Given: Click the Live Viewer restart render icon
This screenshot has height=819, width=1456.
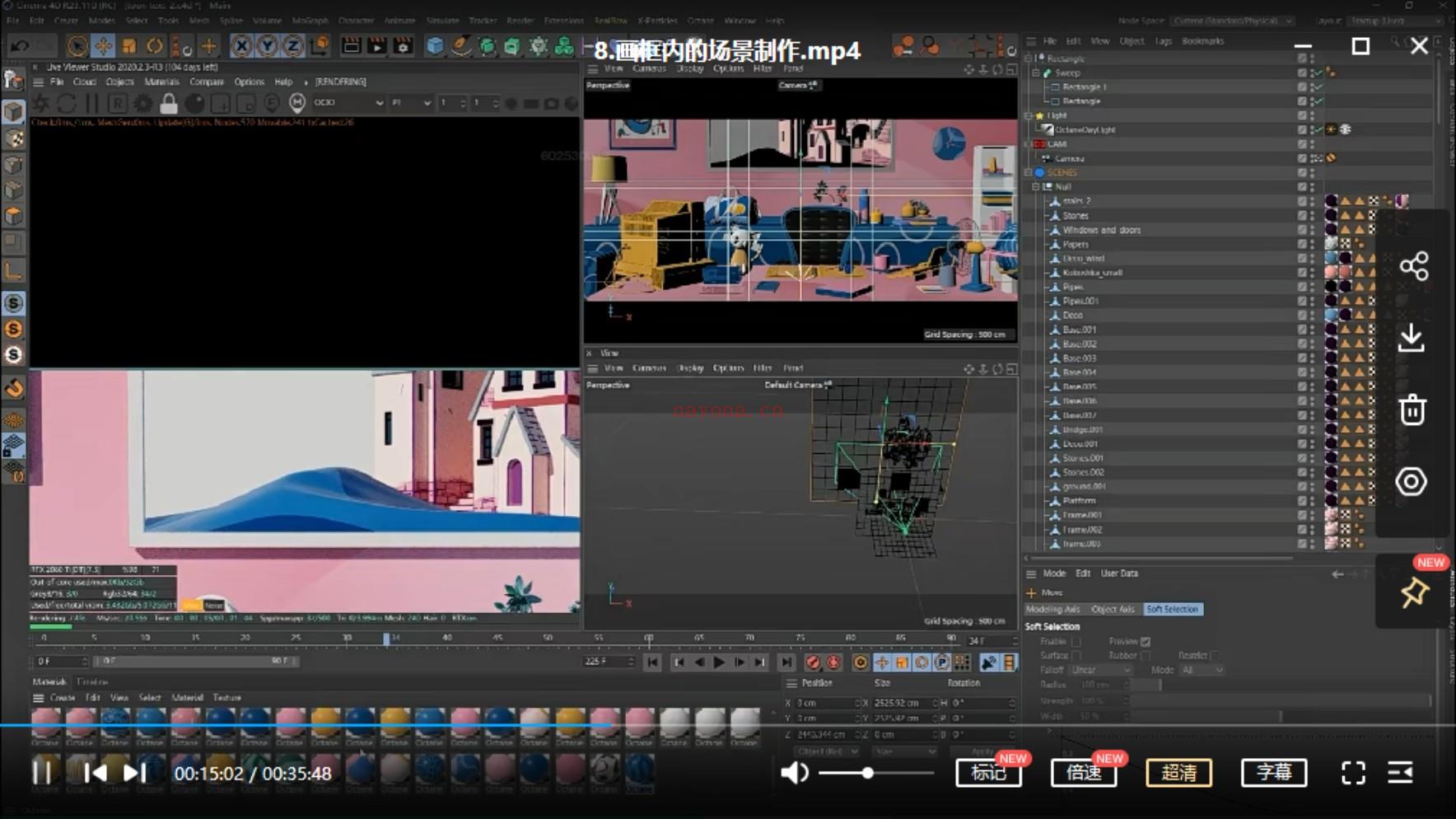Looking at the screenshot, I should pos(66,103).
